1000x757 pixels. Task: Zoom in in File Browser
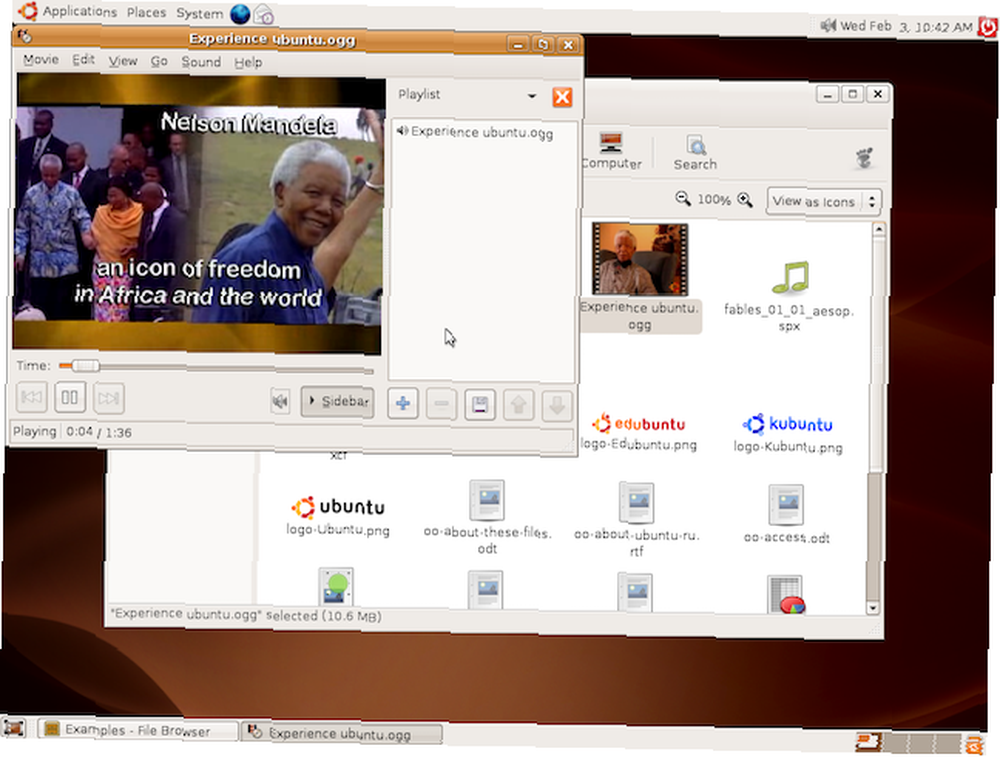[744, 200]
